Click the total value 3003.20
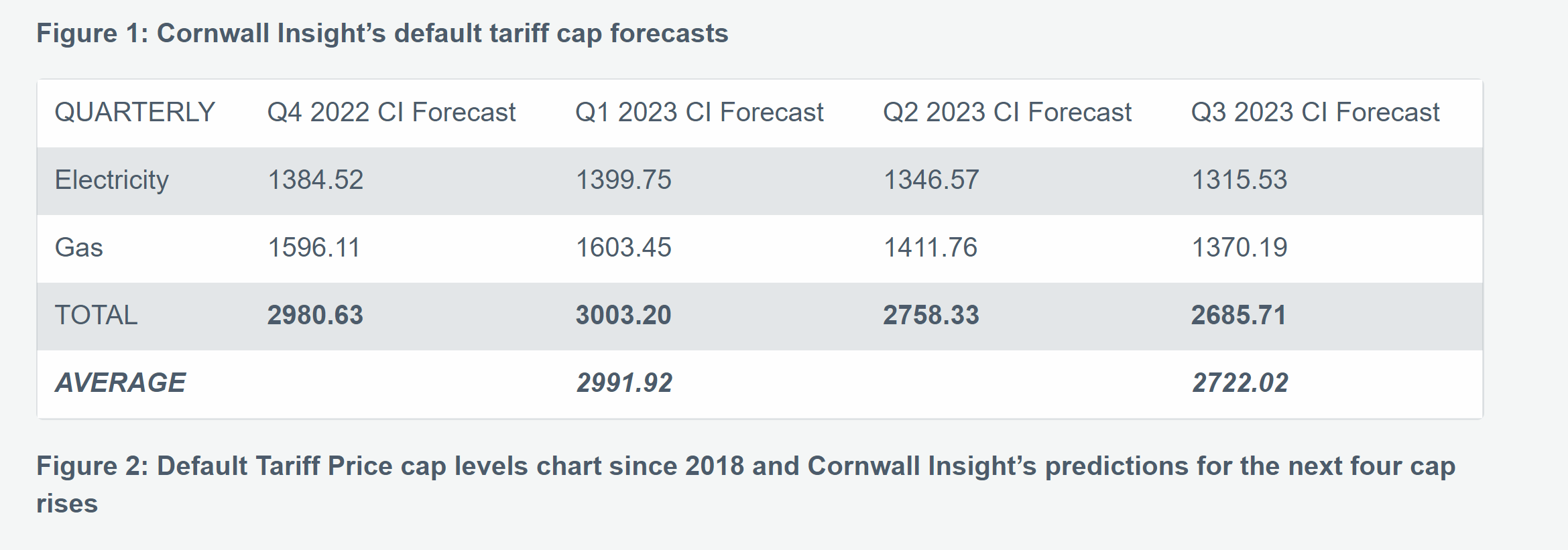Screen dimensions: 1568x550 click(x=623, y=316)
